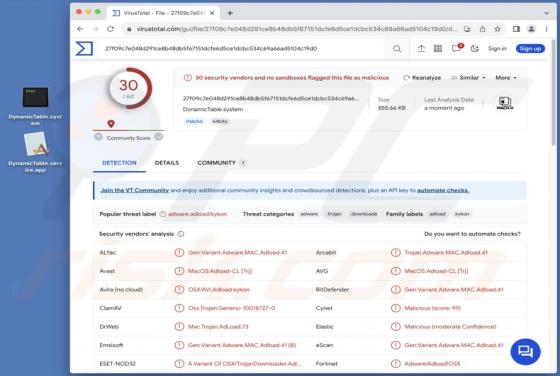
Task: Select DynamicTable.system desktop file icon
Action: (35, 106)
